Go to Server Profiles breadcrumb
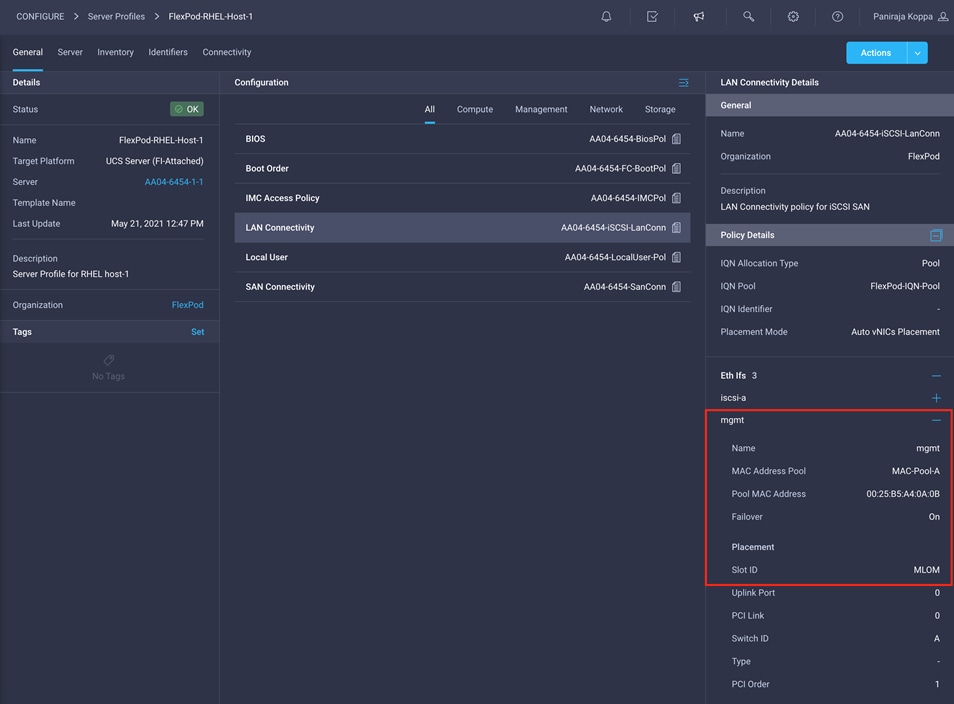954x704 pixels. pos(116,16)
